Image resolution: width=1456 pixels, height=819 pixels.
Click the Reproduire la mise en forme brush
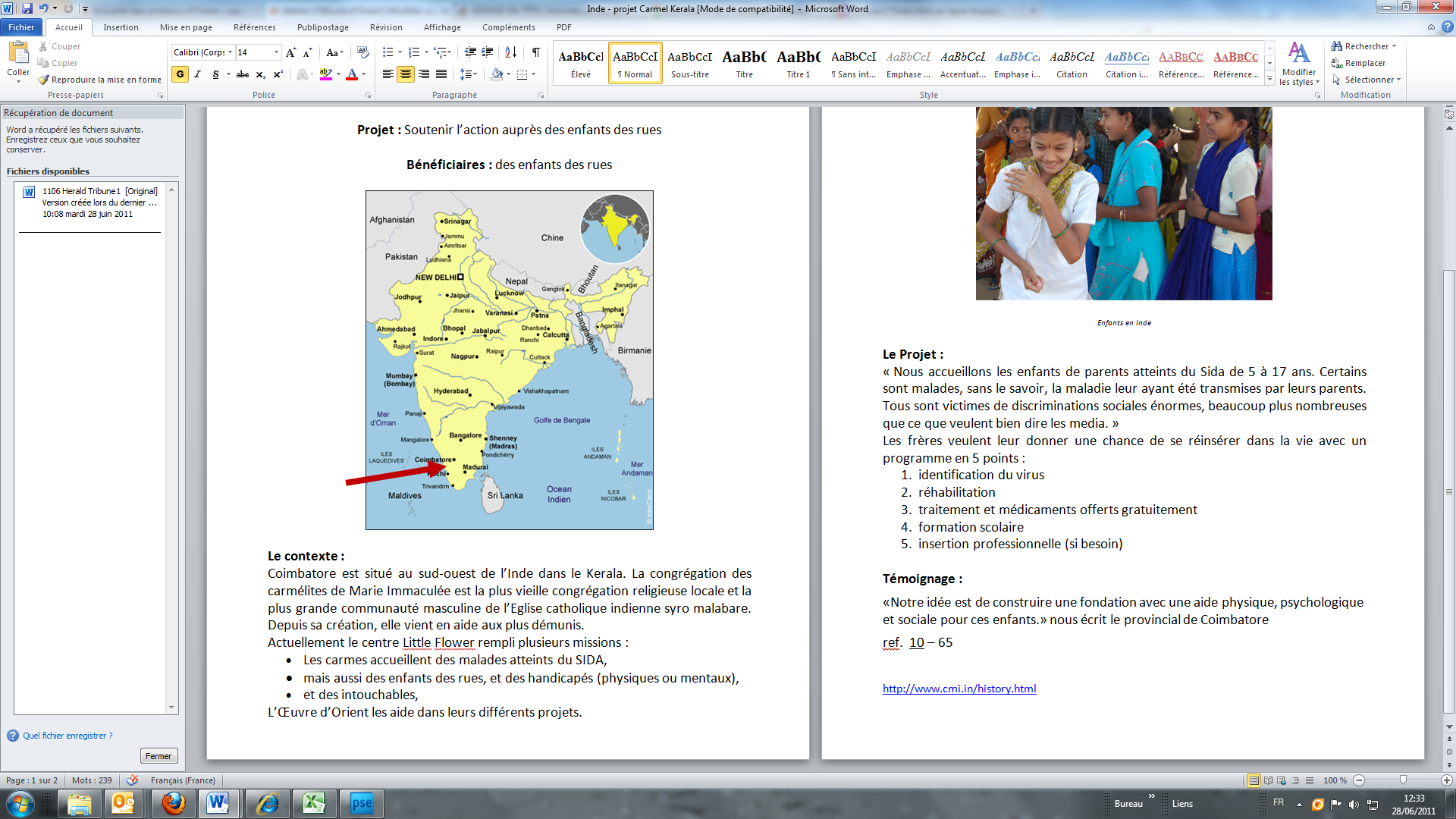pos(99,80)
